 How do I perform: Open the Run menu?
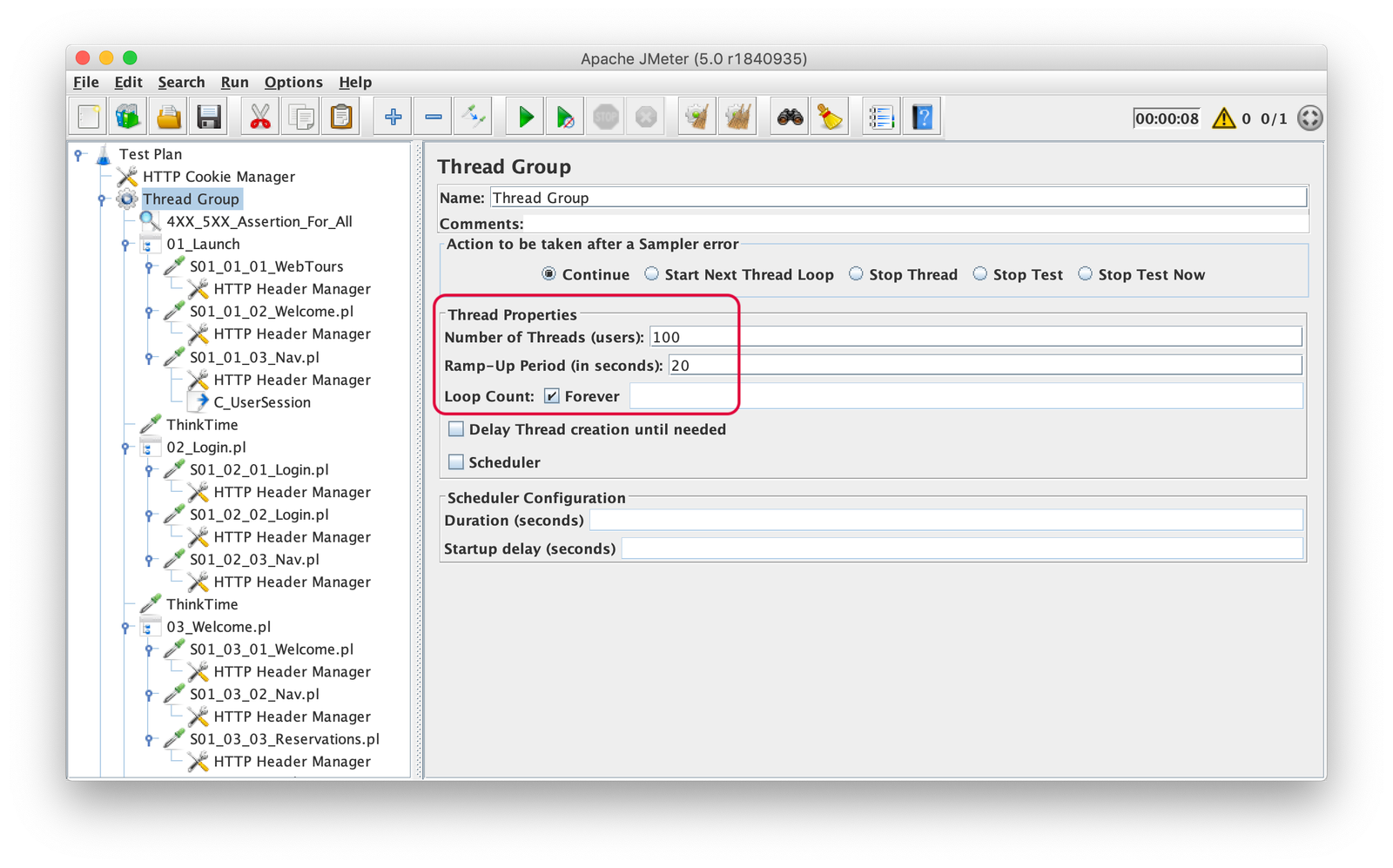[234, 82]
